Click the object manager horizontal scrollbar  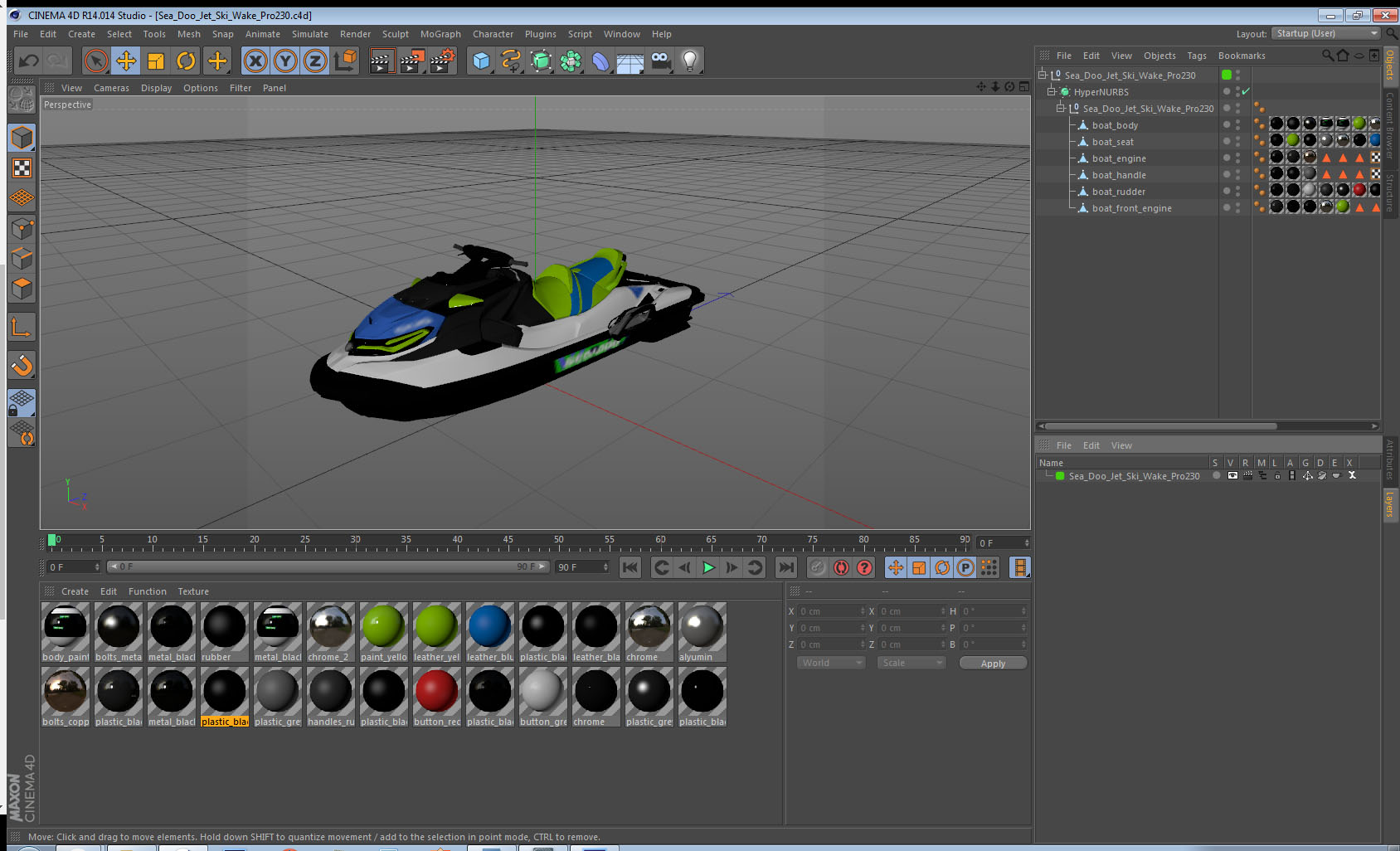(1161, 426)
